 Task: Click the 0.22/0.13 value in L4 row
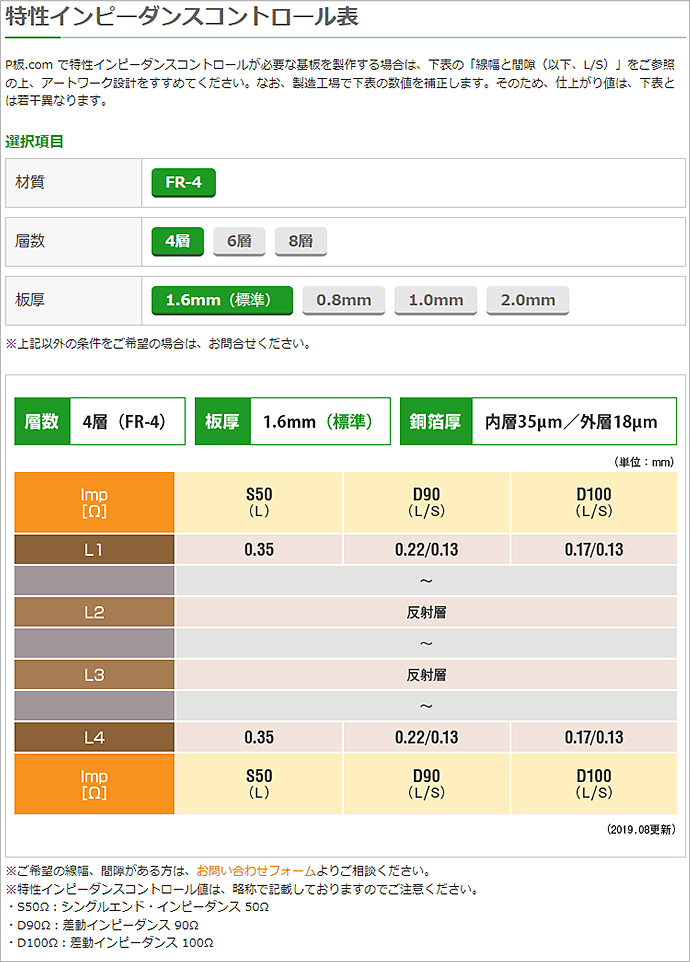[x=427, y=737]
